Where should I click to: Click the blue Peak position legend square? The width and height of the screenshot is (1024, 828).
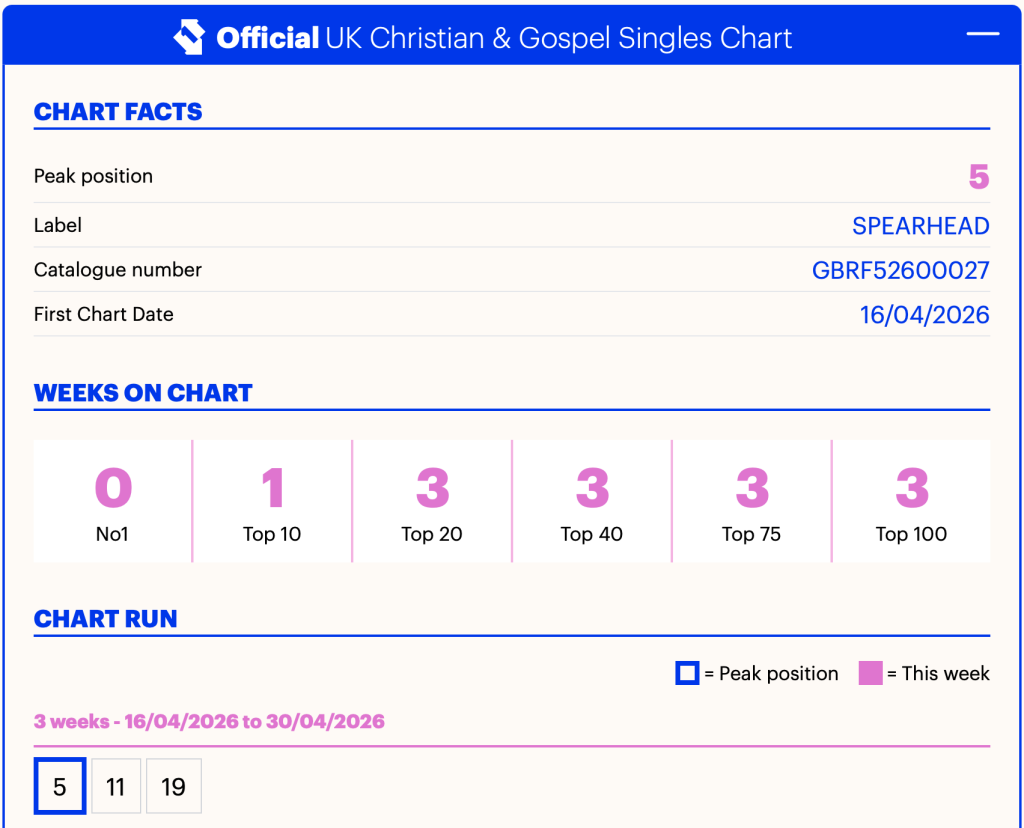coord(687,673)
